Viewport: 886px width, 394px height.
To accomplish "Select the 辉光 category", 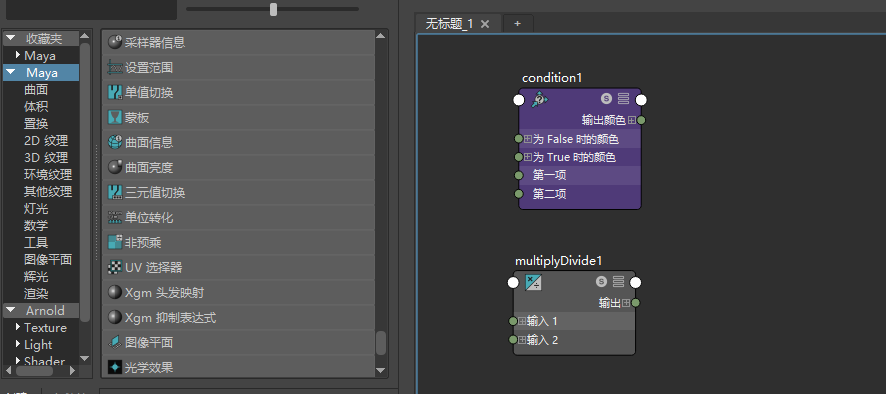I will (36, 277).
